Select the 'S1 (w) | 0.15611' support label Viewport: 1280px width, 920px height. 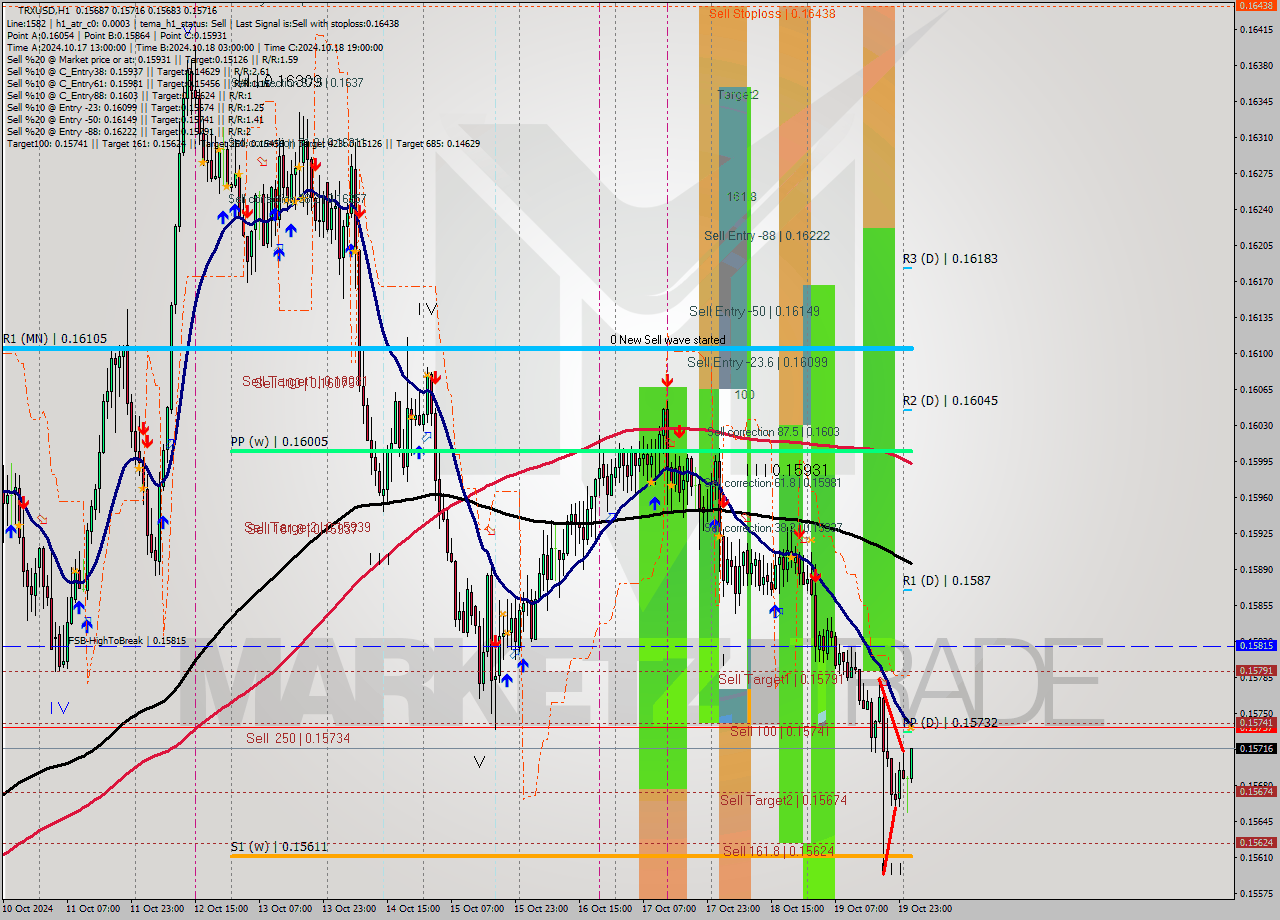coord(279,847)
